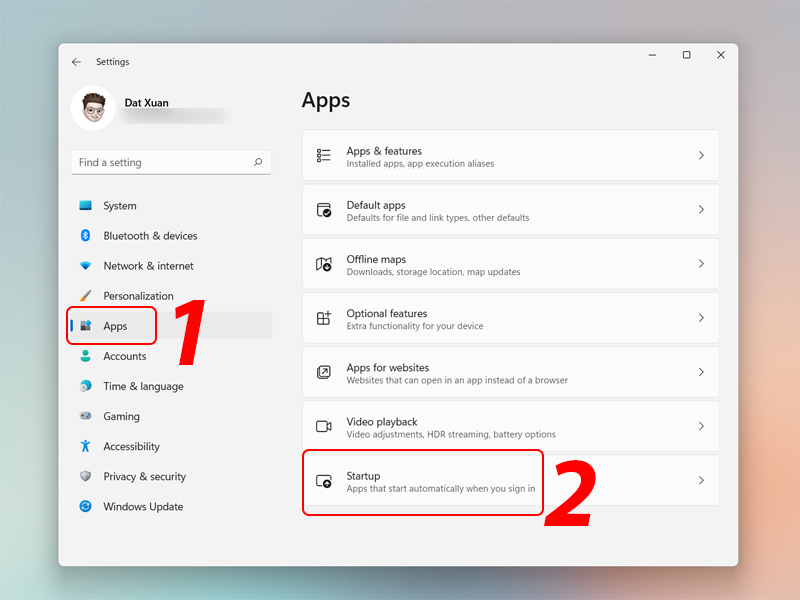800x600 pixels.
Task: Select Privacy & security
Action: click(x=144, y=477)
